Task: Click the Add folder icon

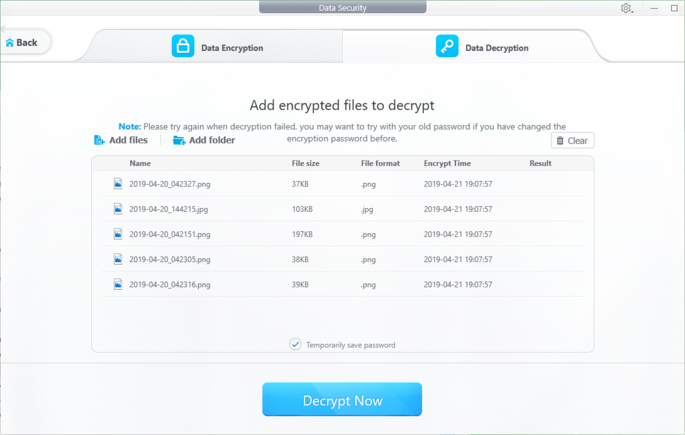Action: tap(179, 140)
